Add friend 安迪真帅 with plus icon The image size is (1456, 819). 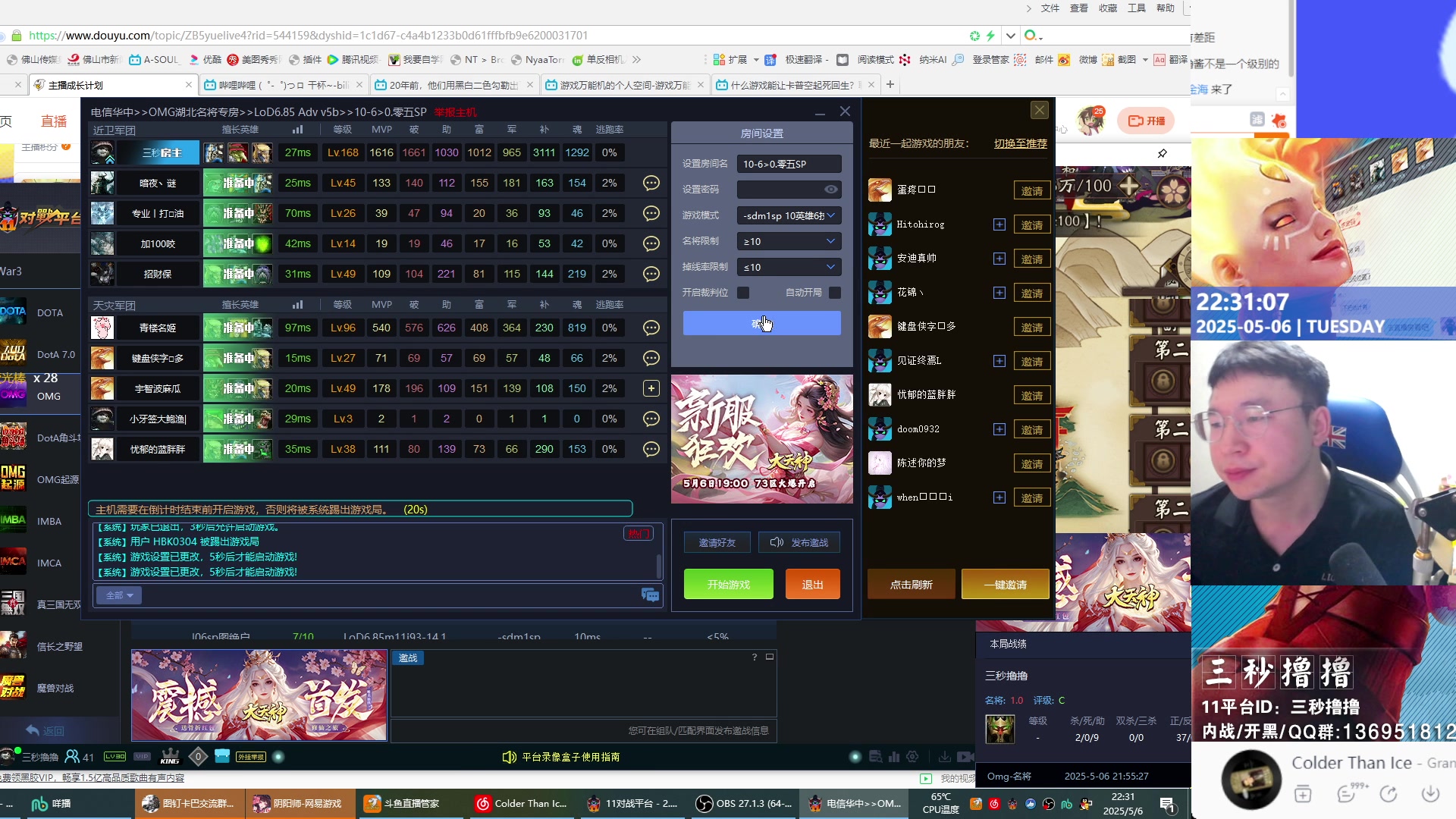pos(999,259)
